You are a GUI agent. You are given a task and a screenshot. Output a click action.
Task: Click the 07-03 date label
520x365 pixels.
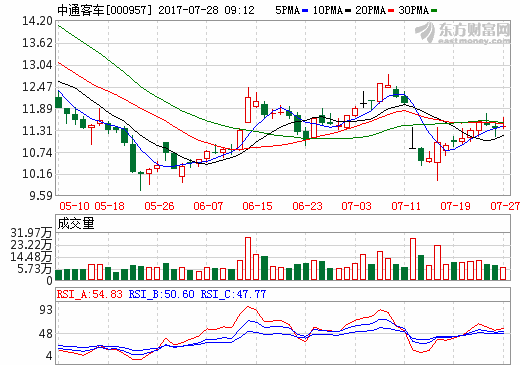click(356, 206)
